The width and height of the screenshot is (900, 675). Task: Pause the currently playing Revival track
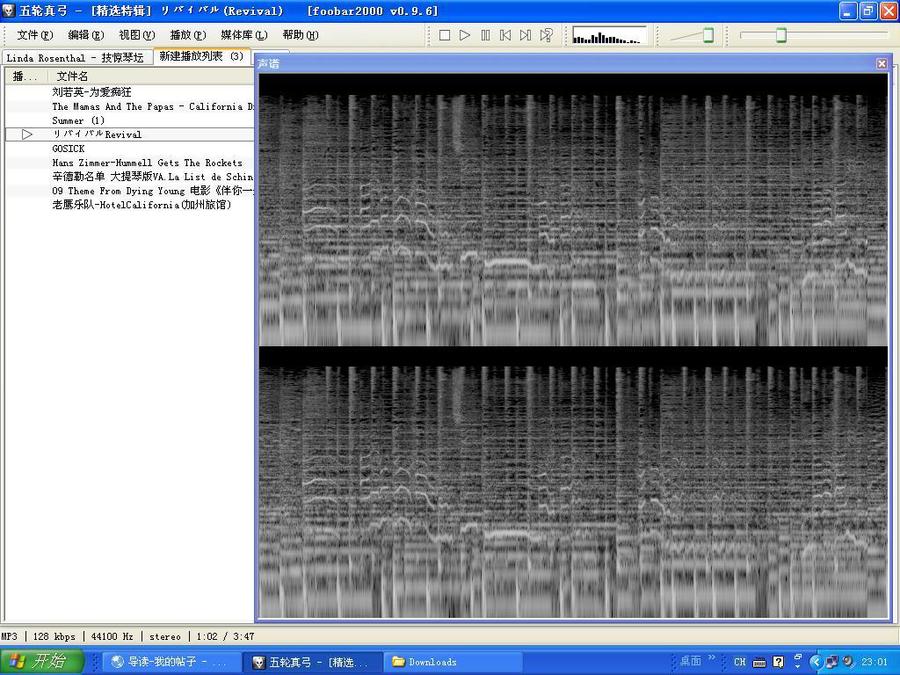[x=485, y=36]
